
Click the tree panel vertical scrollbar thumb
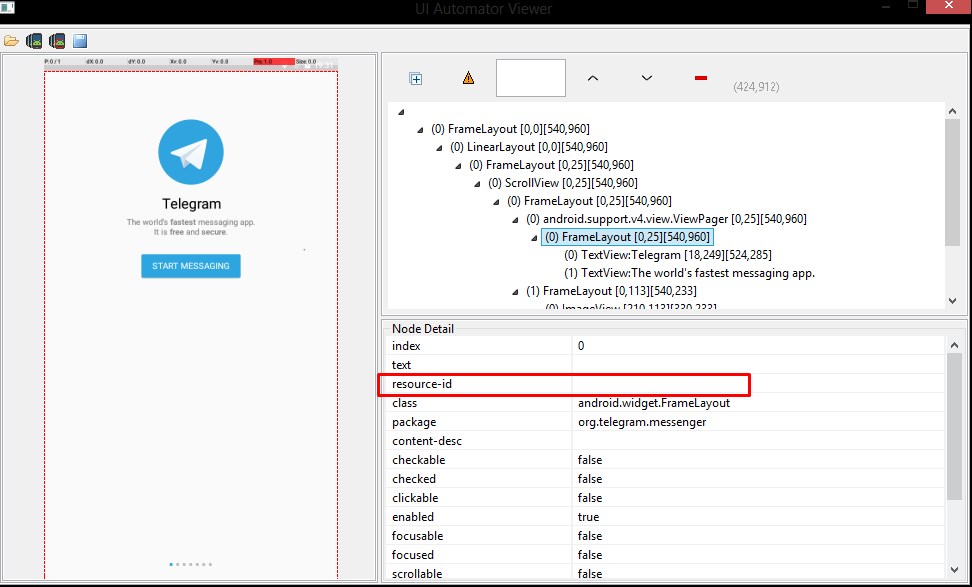[953, 183]
